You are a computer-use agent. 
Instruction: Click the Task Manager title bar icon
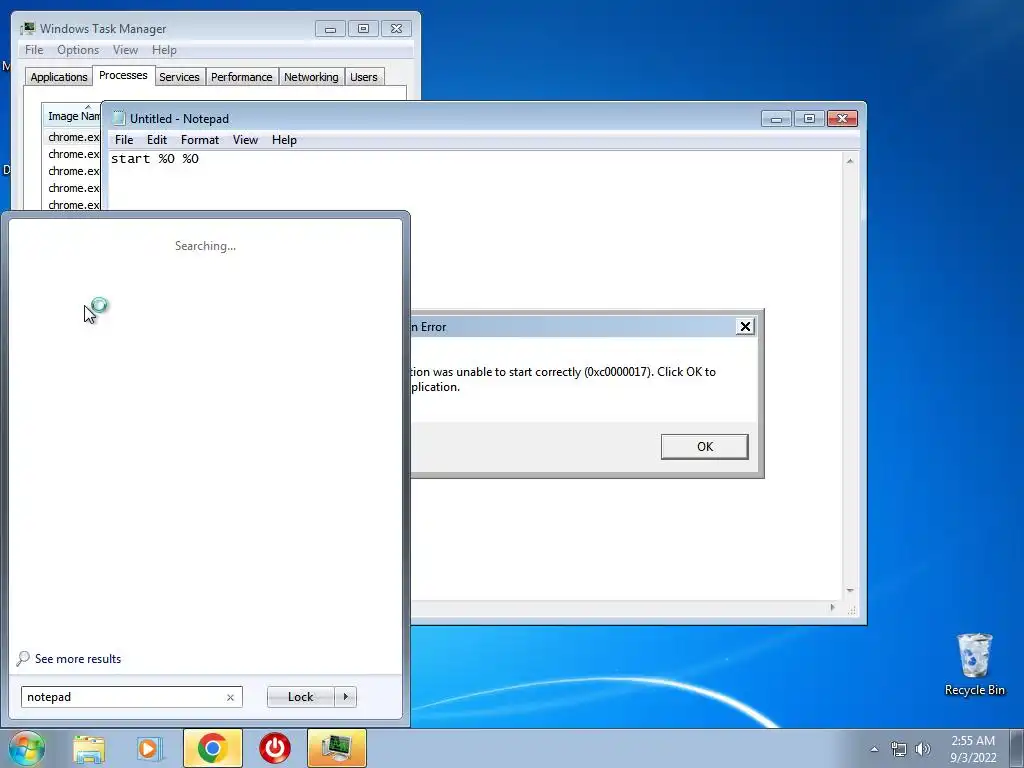pos(27,29)
